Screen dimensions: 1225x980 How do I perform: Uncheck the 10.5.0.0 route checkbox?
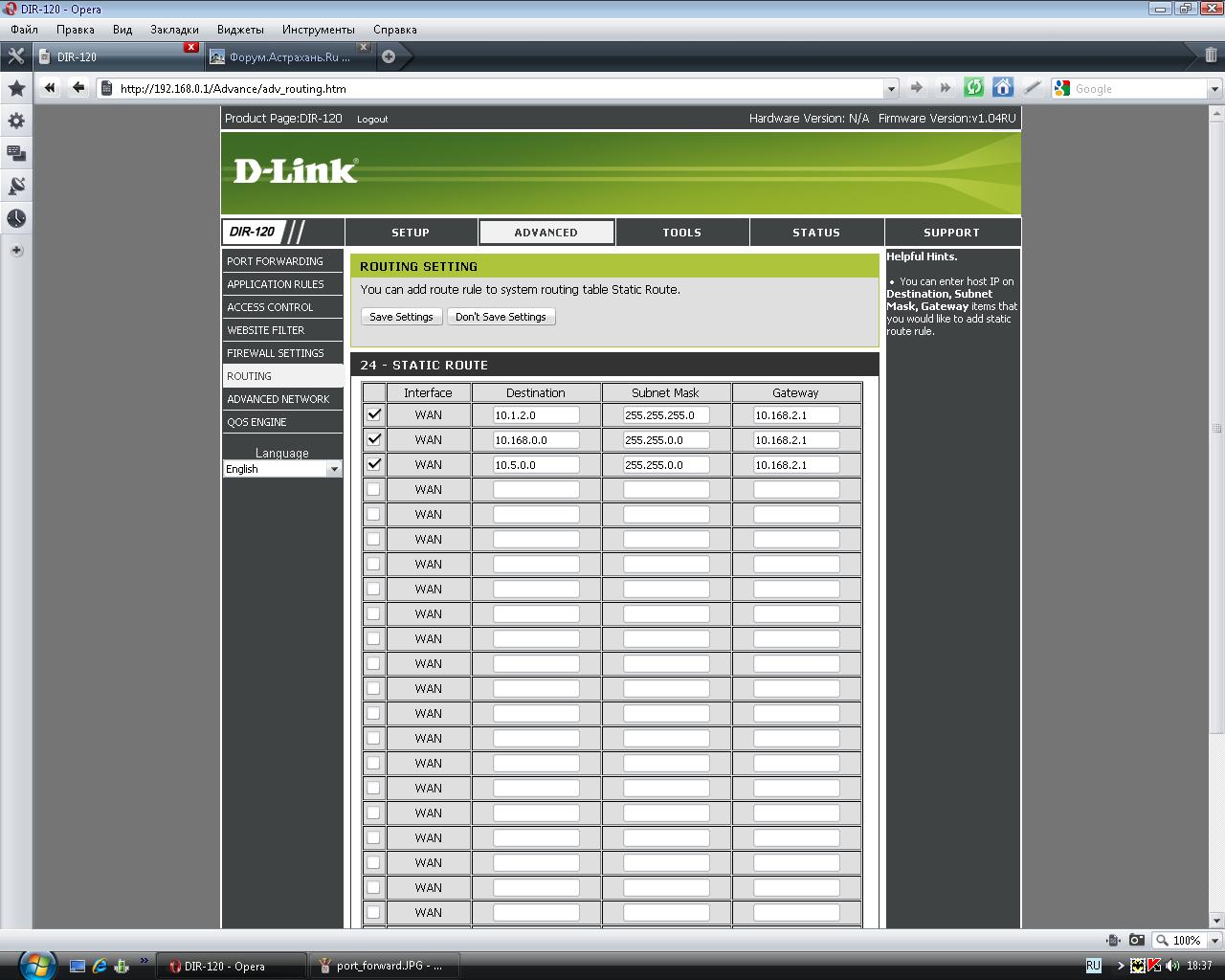[374, 464]
